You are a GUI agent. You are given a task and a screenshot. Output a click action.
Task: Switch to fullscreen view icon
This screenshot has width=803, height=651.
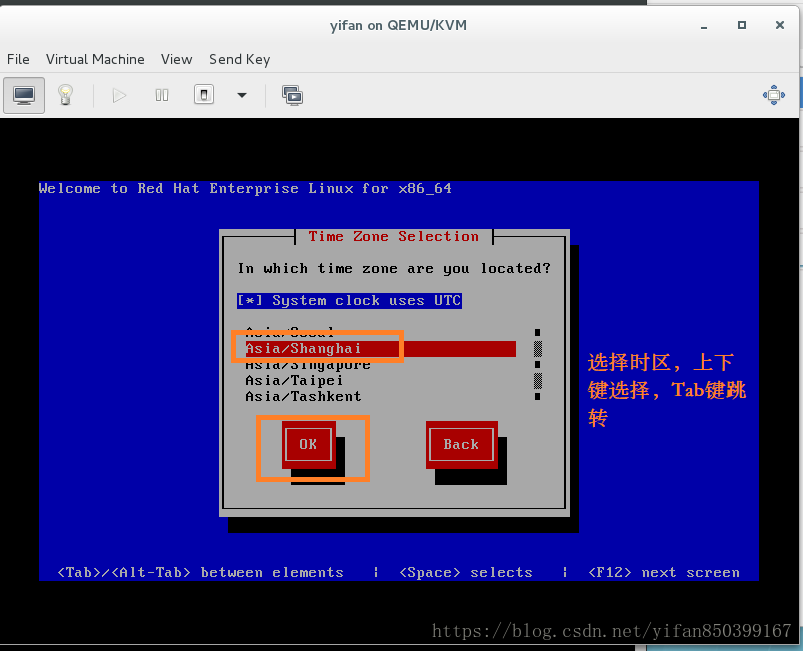click(x=773, y=95)
